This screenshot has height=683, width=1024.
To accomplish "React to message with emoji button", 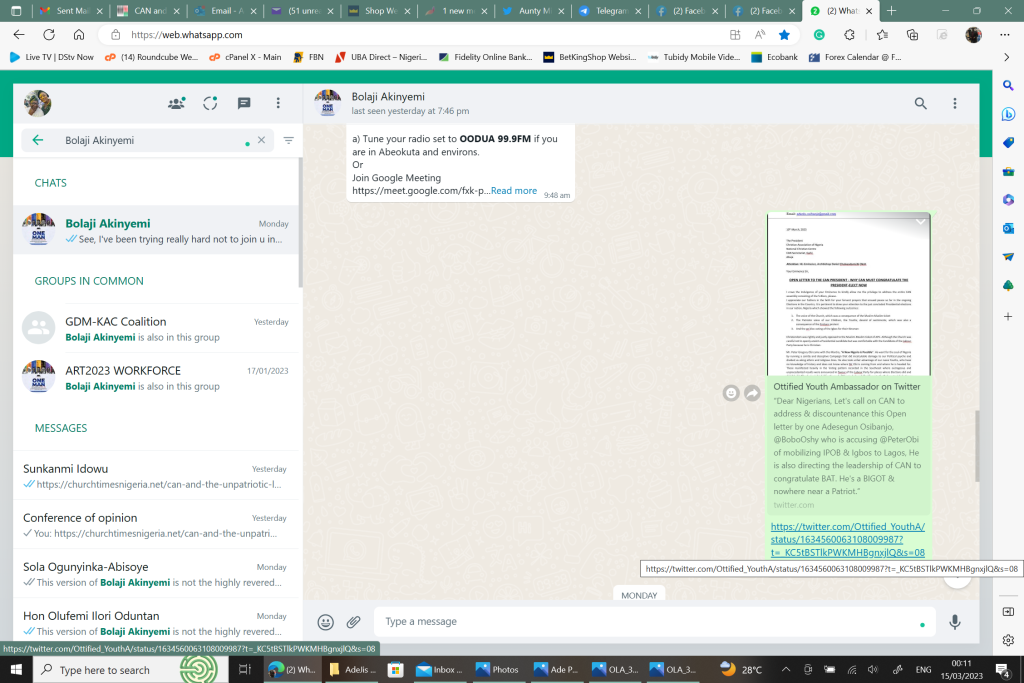I will [731, 393].
